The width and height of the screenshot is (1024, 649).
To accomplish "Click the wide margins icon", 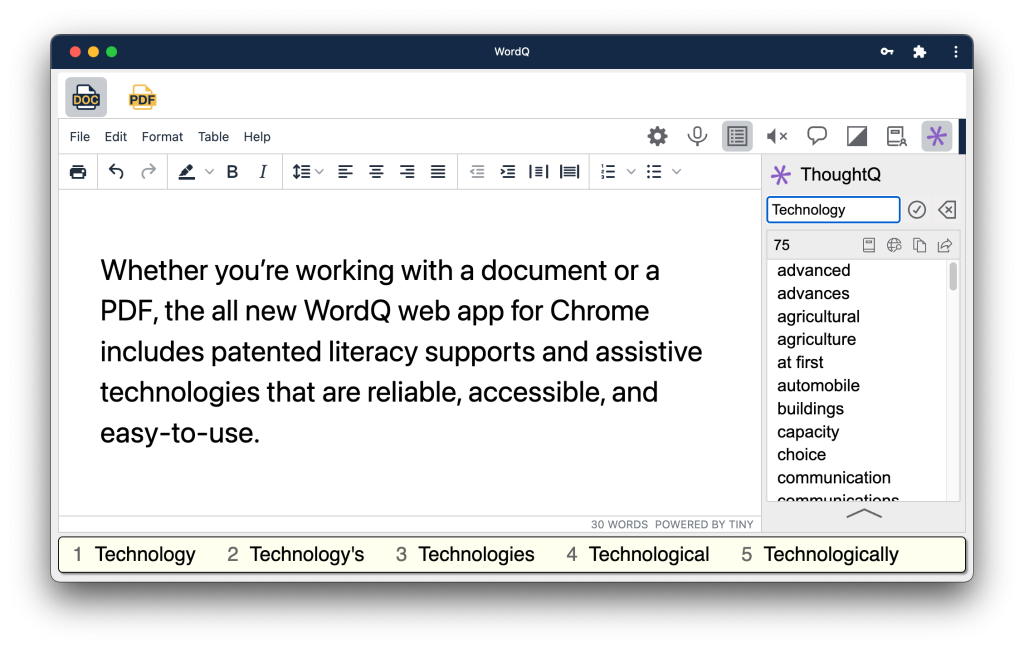I will tap(569, 172).
